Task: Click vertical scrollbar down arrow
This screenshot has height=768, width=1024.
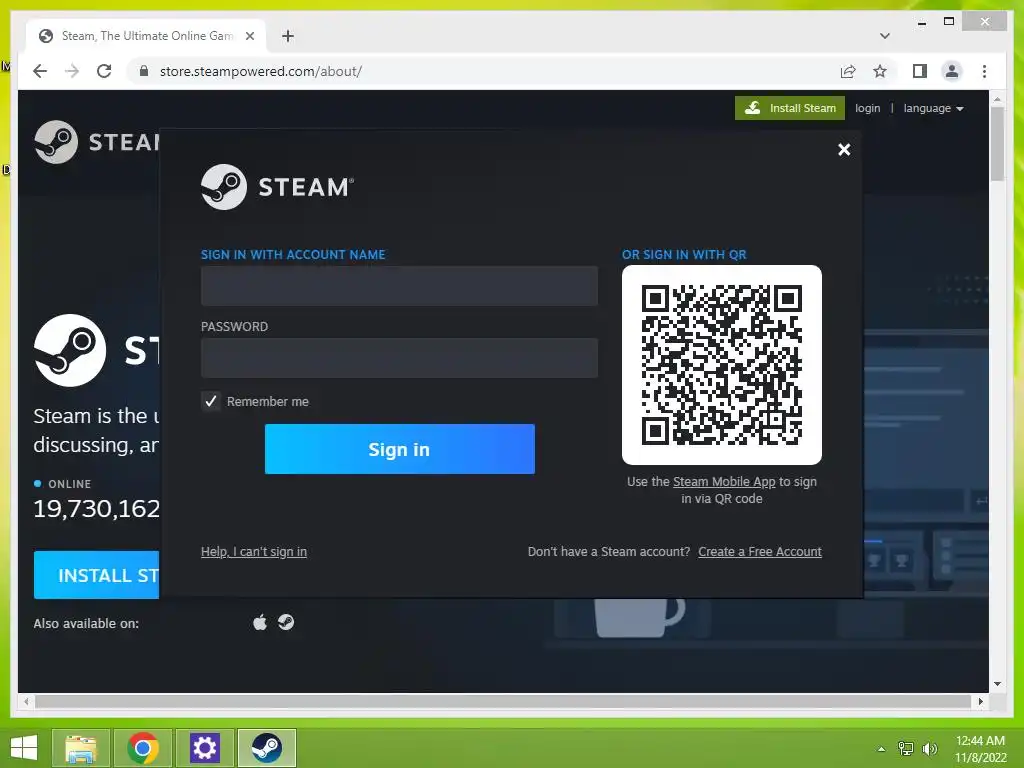Action: click(x=997, y=684)
